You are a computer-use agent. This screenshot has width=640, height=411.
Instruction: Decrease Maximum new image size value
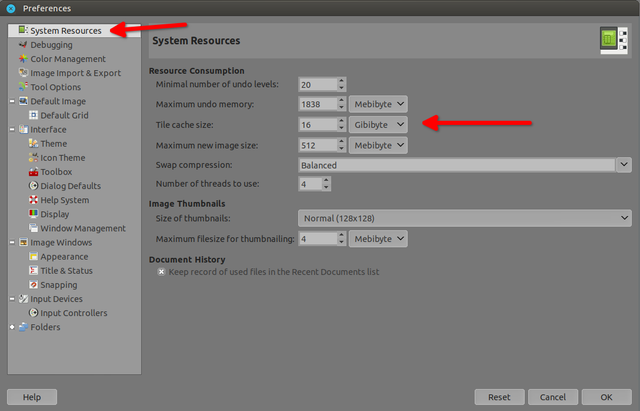(x=342, y=149)
